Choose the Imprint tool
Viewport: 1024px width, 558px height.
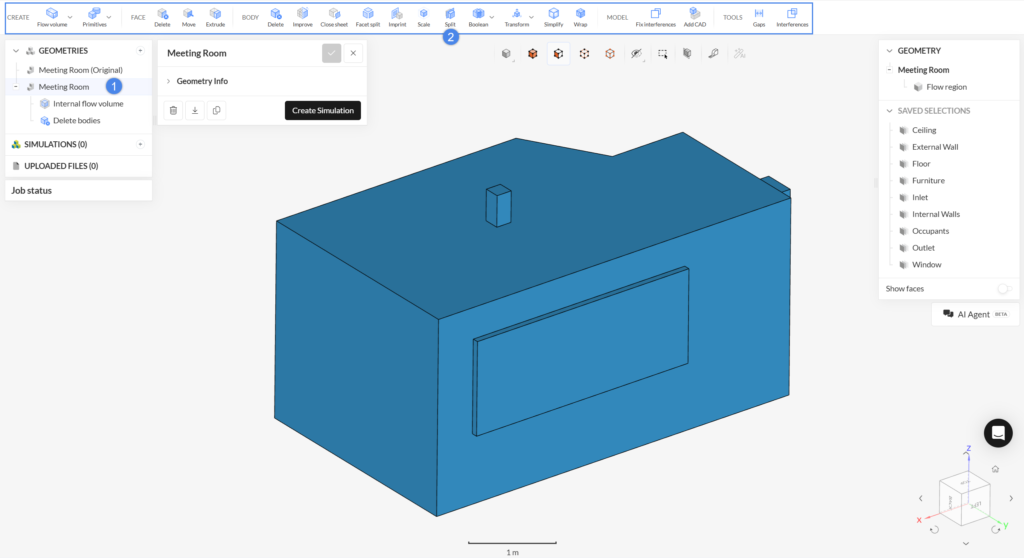tap(397, 17)
